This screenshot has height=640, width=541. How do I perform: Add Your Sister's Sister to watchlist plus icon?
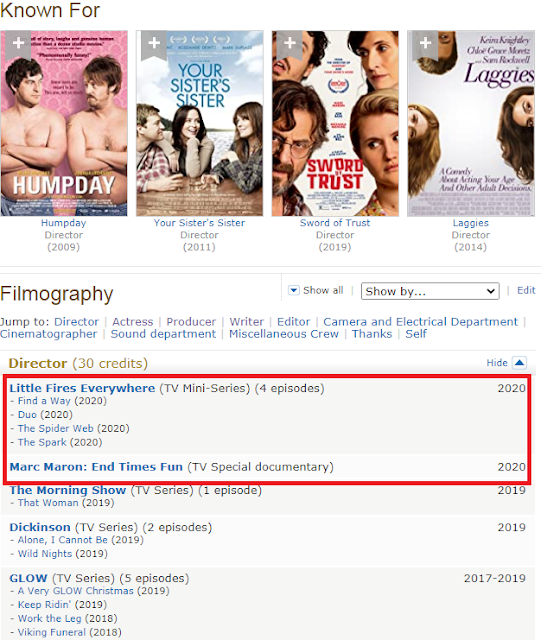(154, 43)
